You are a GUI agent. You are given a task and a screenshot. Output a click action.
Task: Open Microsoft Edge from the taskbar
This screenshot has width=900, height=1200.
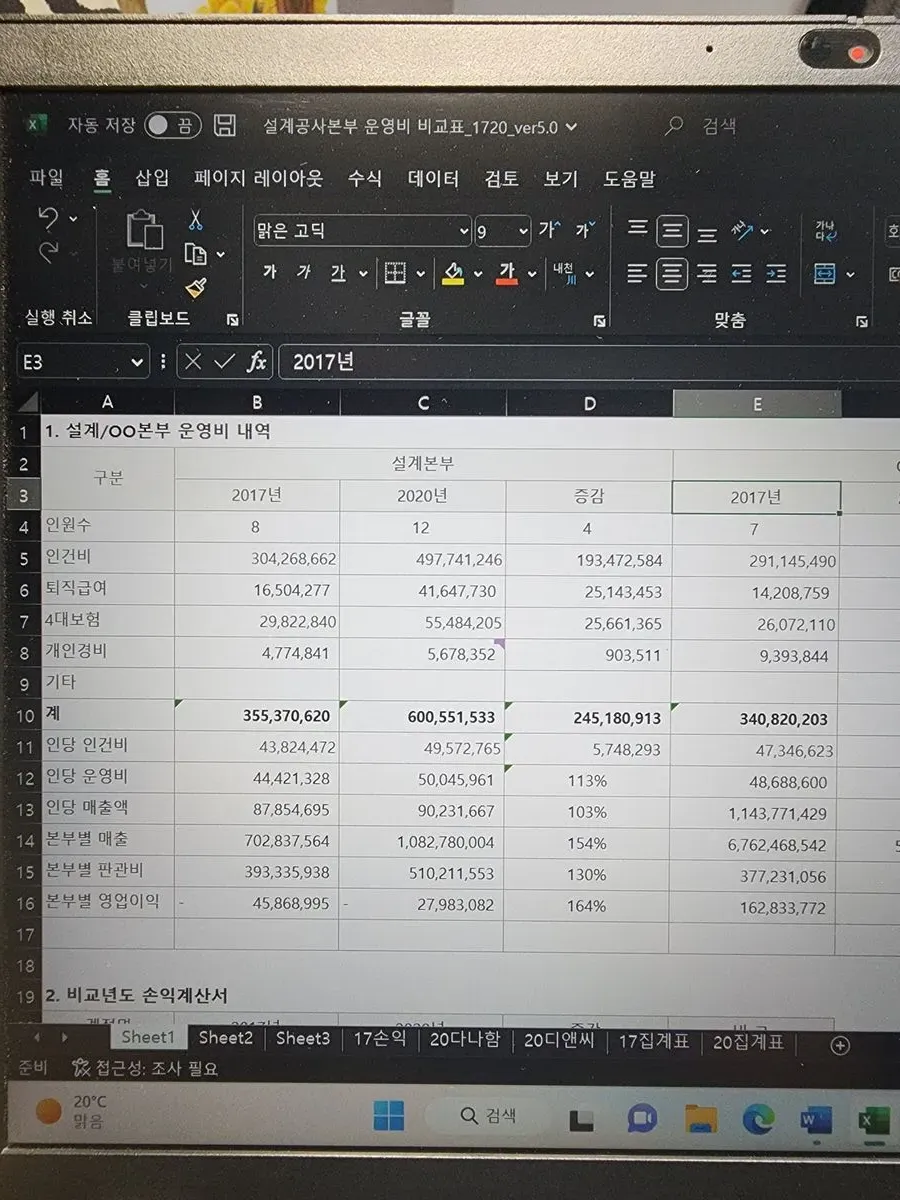(758, 1119)
